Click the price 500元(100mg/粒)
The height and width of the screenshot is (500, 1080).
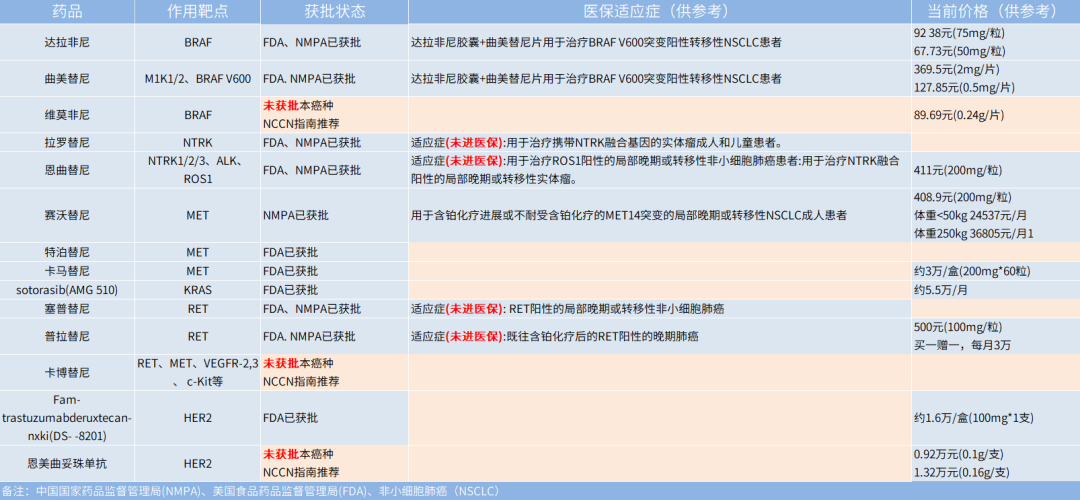[957, 326]
